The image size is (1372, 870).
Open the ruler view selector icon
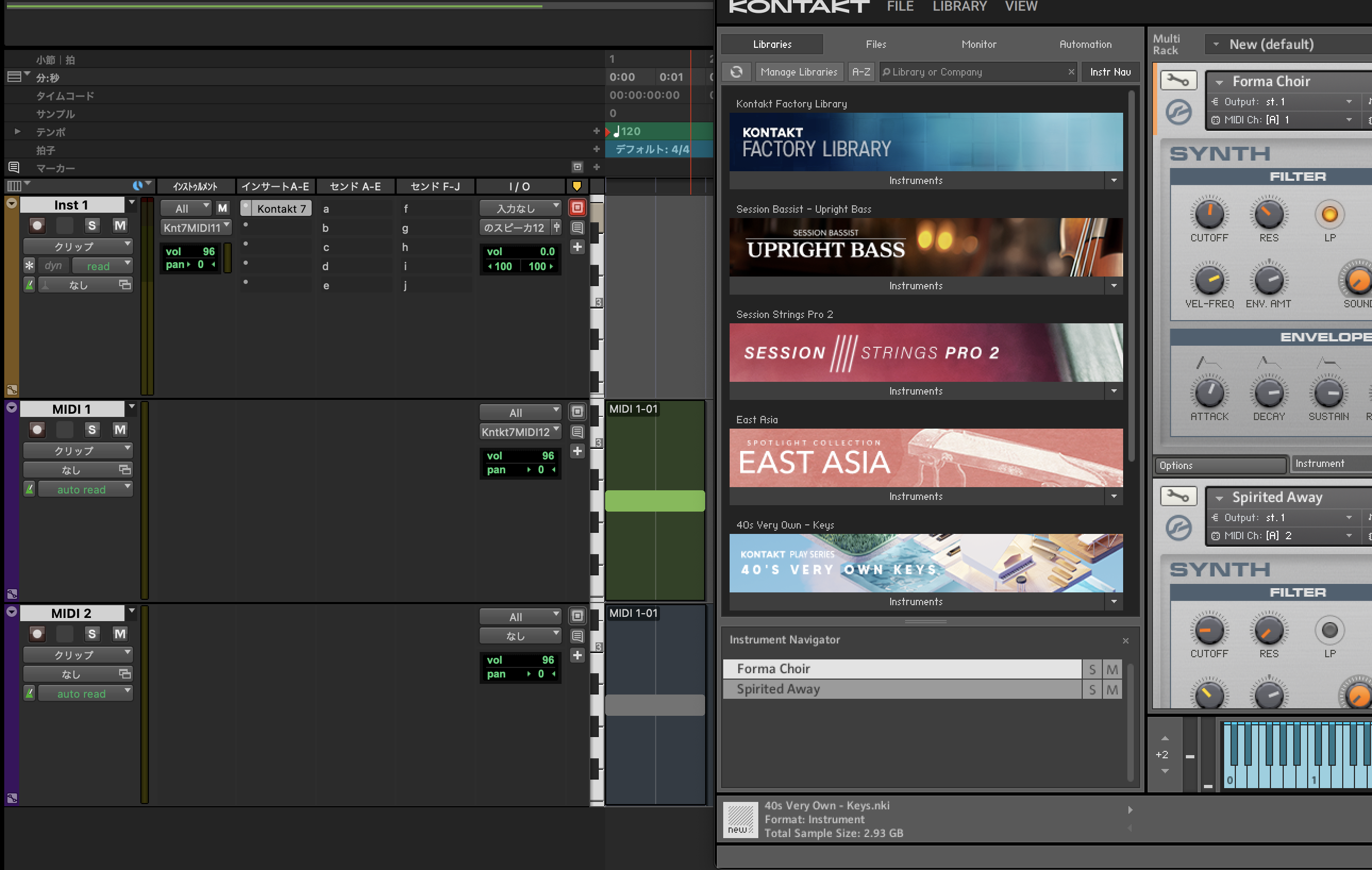click(14, 77)
